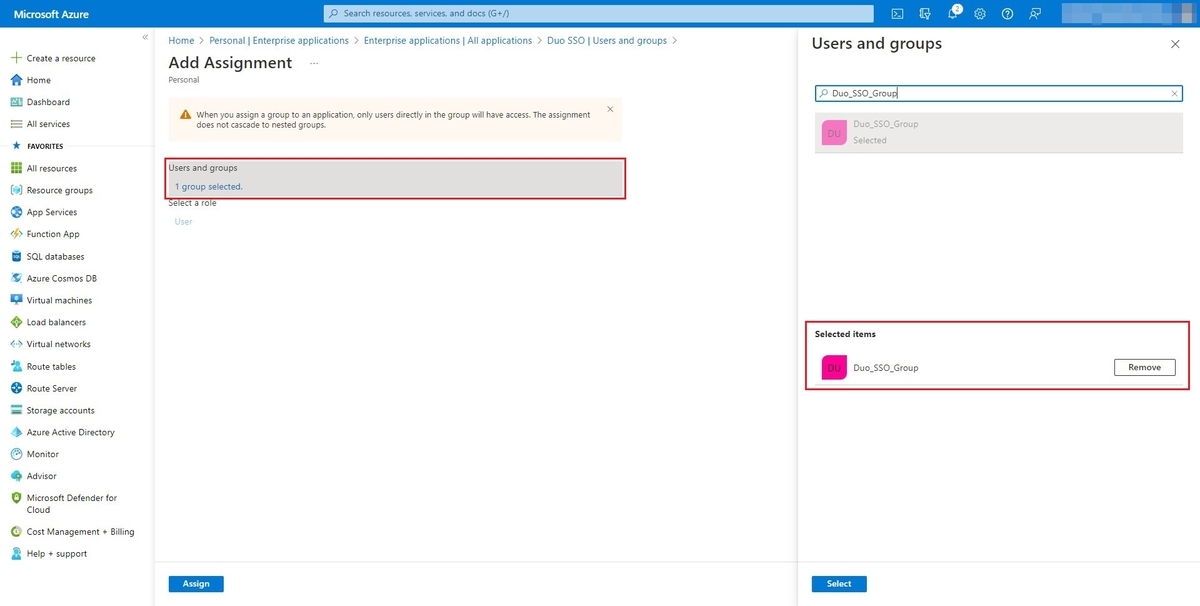This screenshot has width=1200, height=606.
Task: Click the Duo_SSO_Group search result row
Action: pos(1001,132)
